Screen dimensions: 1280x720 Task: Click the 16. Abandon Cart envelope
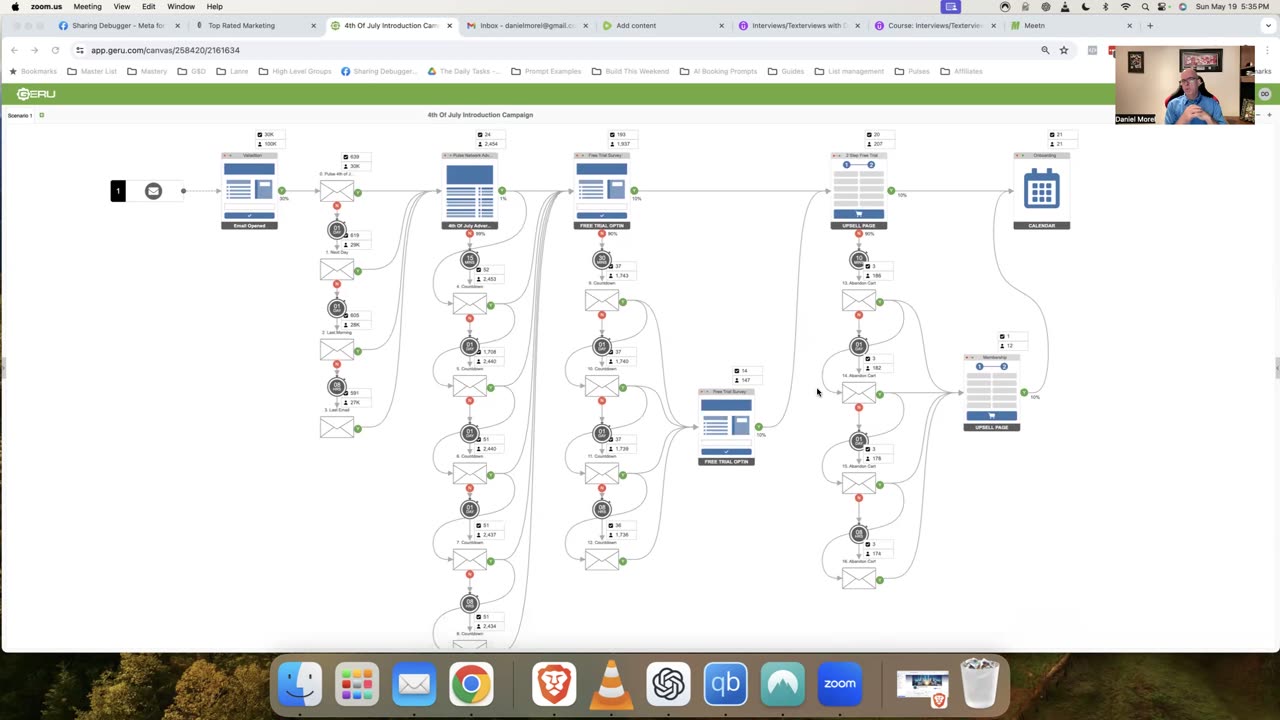click(x=858, y=578)
